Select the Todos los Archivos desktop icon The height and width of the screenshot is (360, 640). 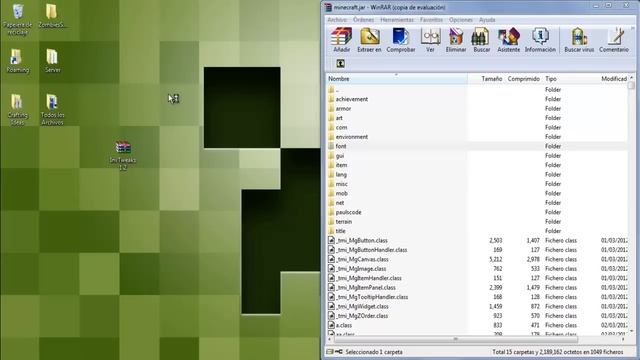coord(52,109)
